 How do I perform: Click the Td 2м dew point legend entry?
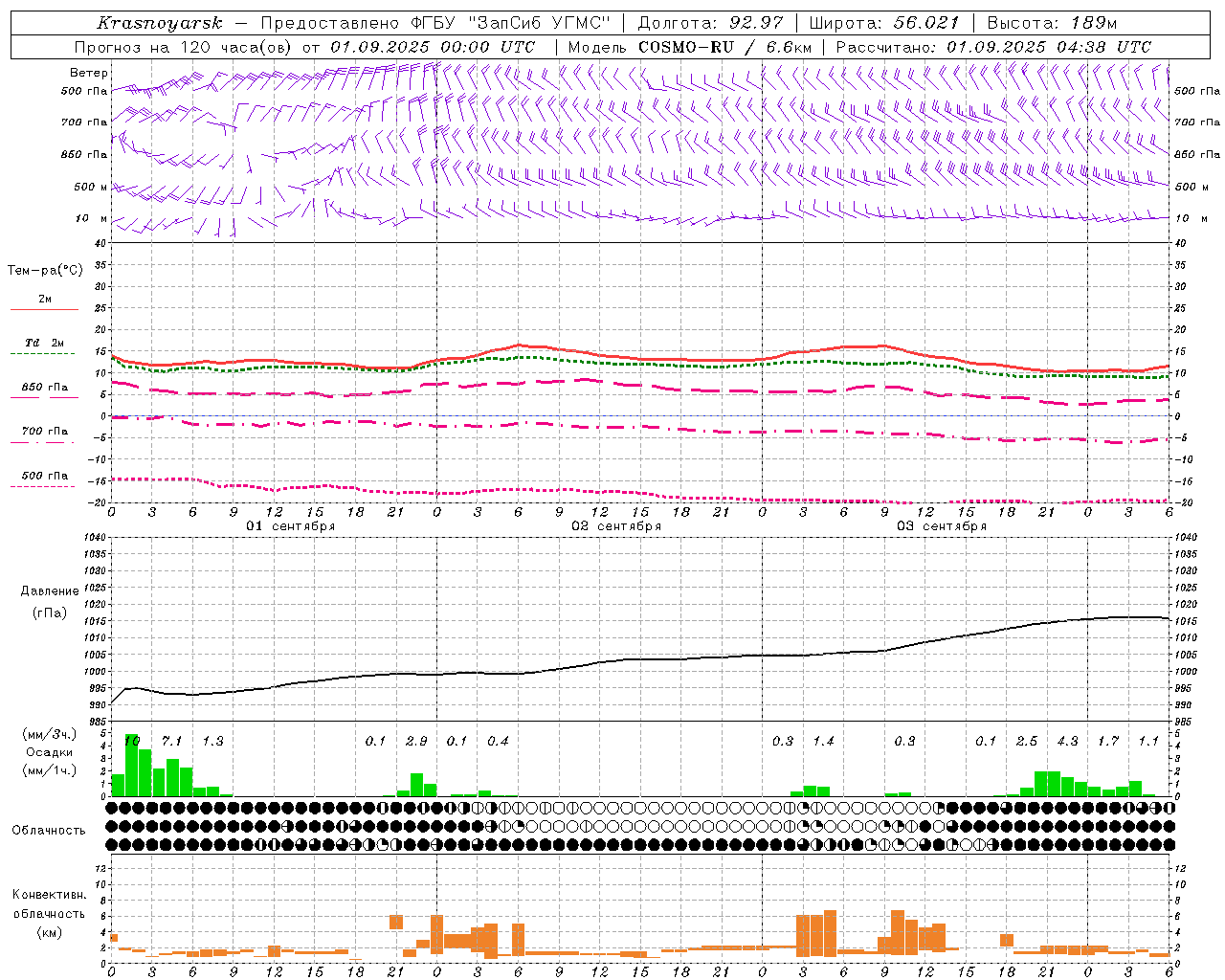click(x=45, y=343)
